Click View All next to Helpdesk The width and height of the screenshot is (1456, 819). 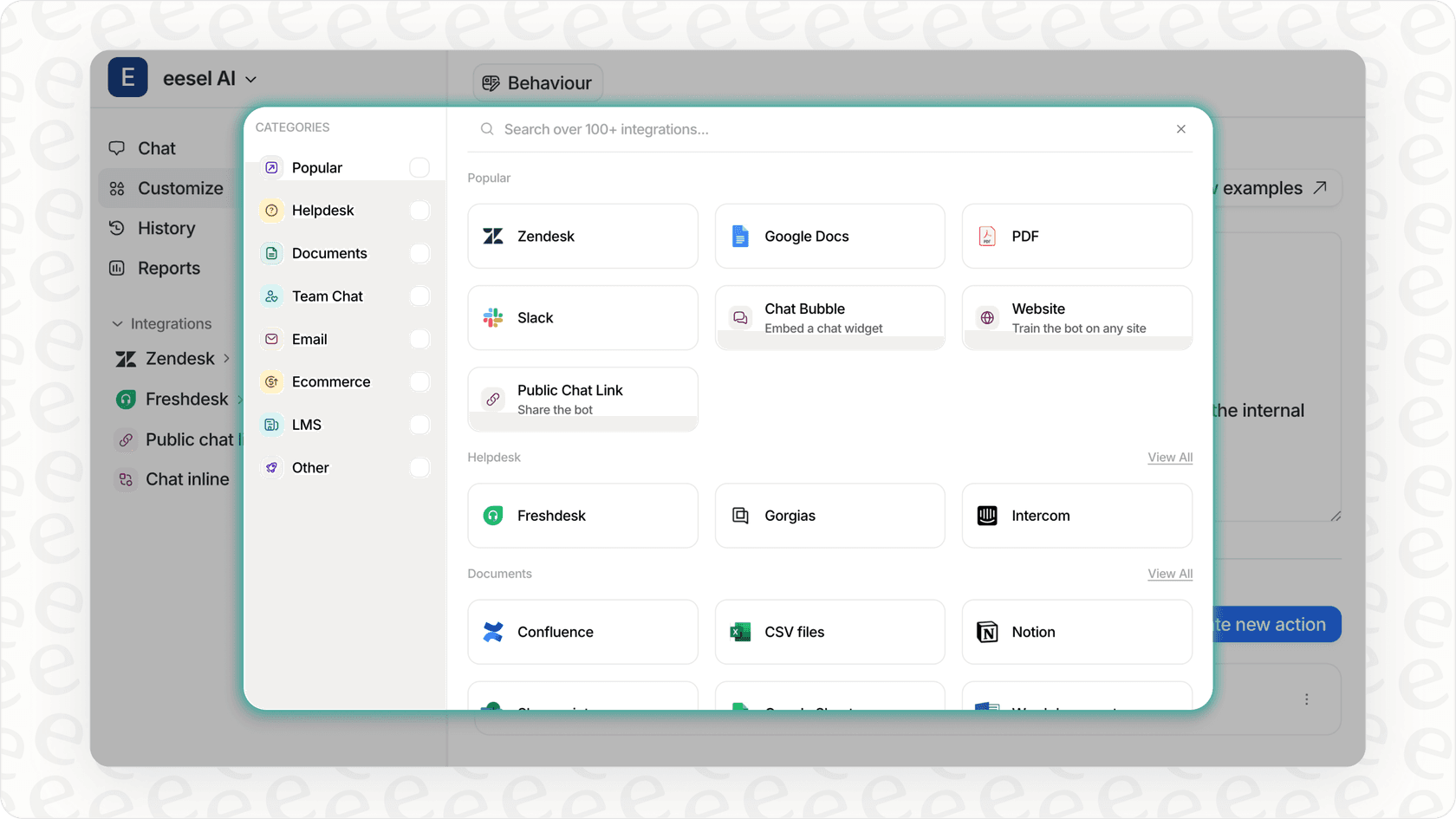[x=1169, y=457]
